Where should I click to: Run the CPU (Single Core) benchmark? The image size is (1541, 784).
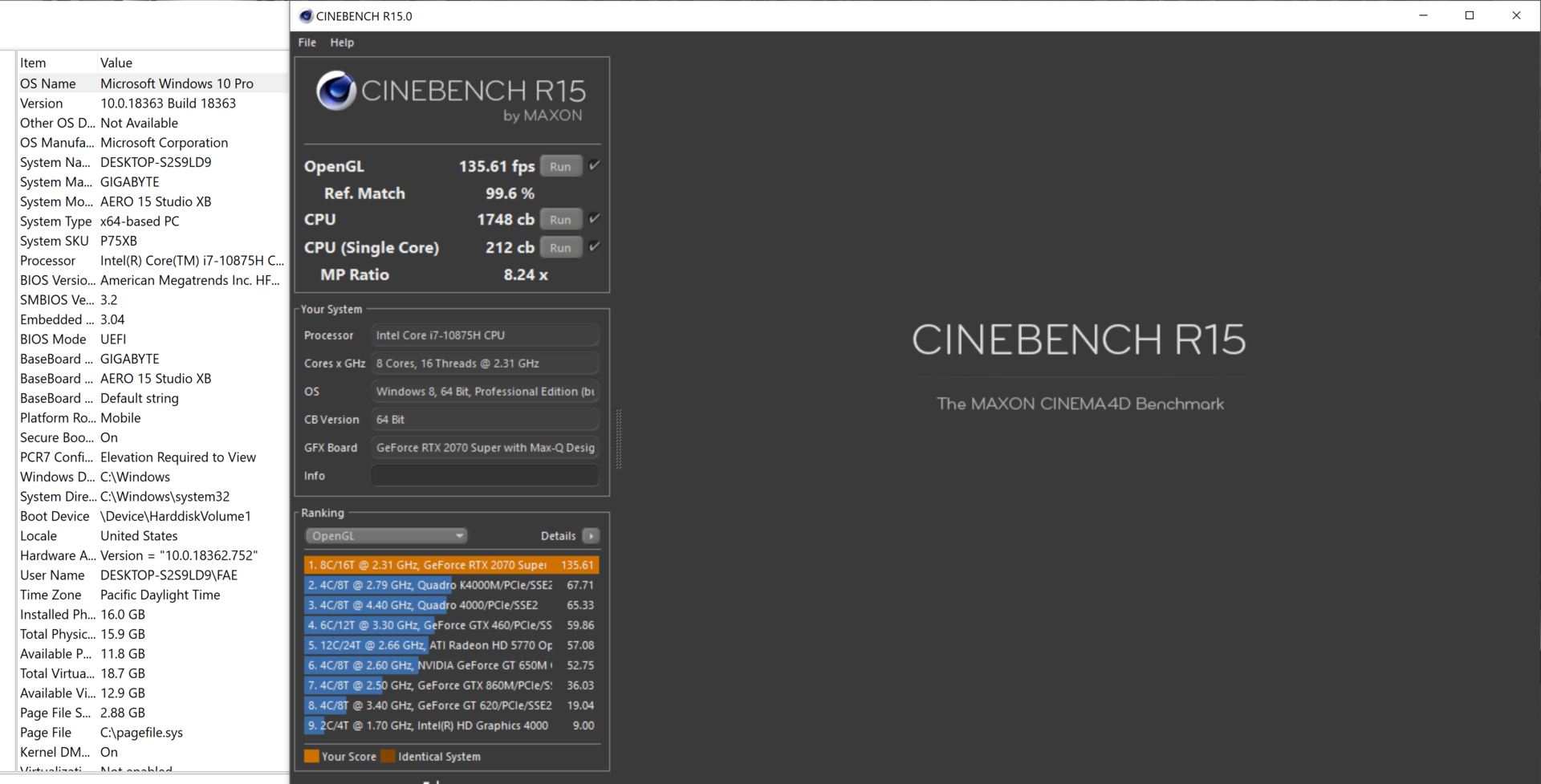coord(560,247)
